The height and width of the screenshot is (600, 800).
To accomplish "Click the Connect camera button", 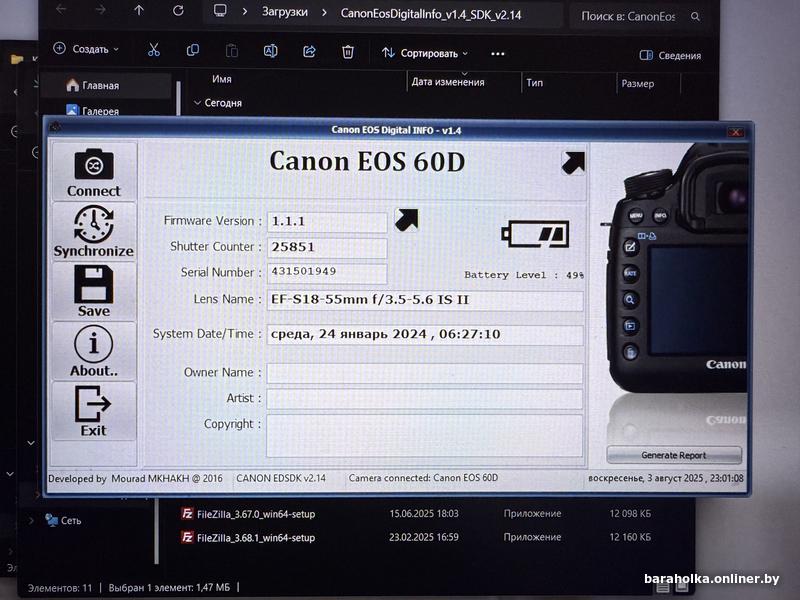I will pyautogui.click(x=94, y=171).
